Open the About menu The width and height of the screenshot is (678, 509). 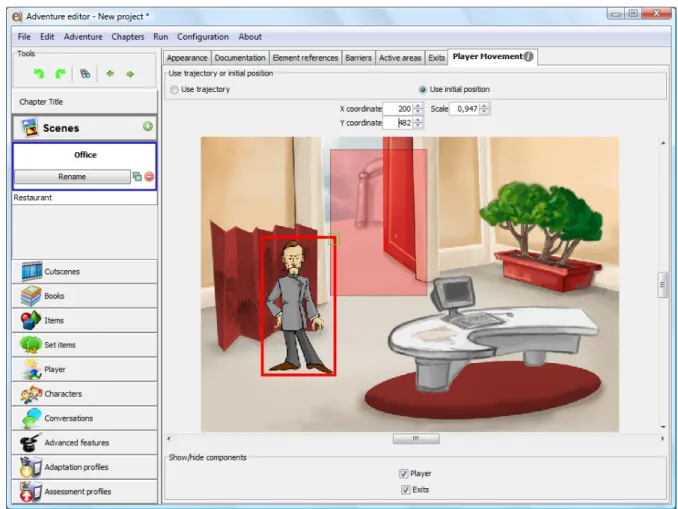click(250, 37)
